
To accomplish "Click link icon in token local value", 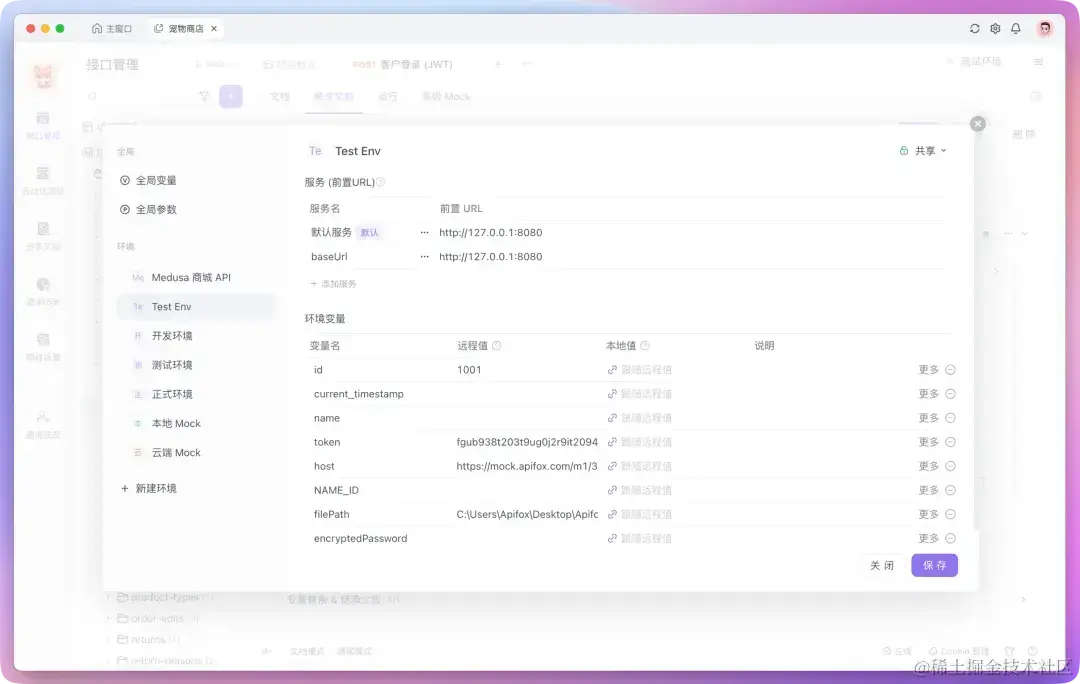I will point(612,442).
